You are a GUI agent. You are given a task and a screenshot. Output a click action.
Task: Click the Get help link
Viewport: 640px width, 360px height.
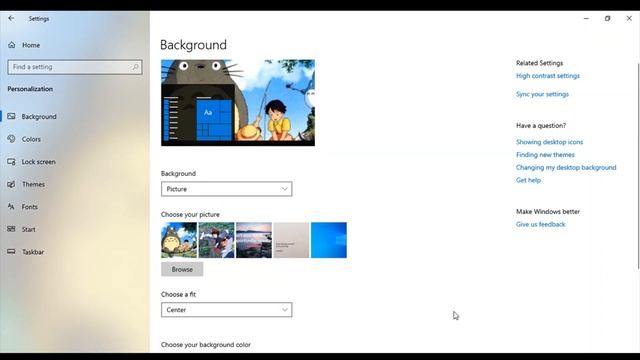coord(528,180)
